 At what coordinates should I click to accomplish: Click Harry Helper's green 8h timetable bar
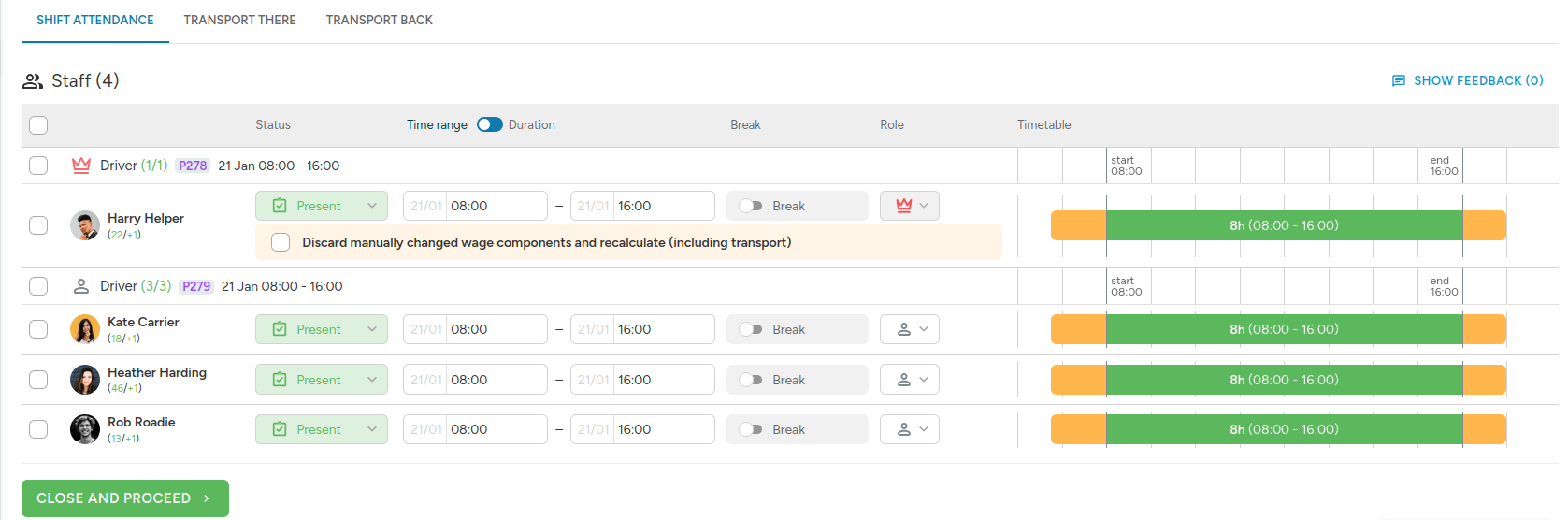tap(1284, 225)
